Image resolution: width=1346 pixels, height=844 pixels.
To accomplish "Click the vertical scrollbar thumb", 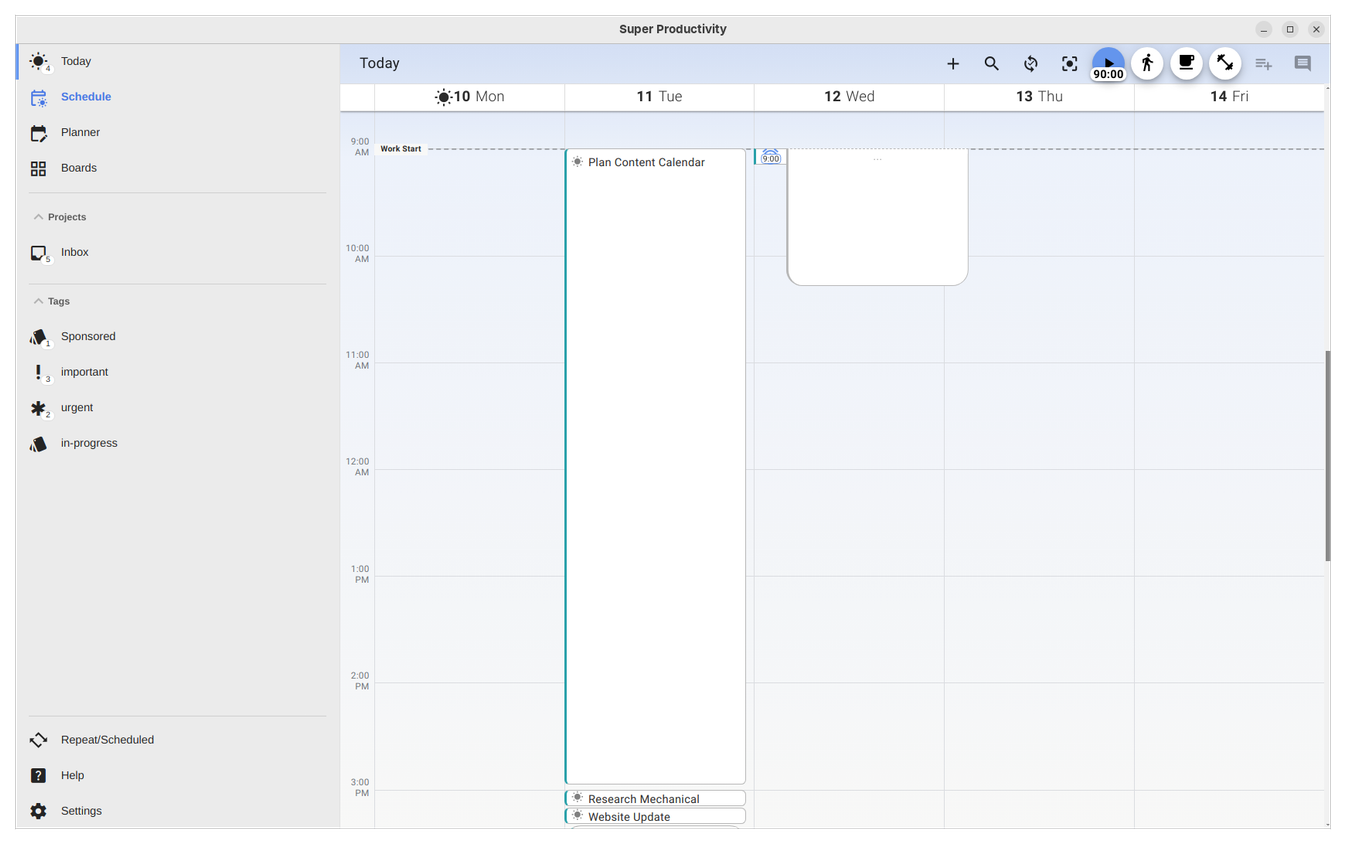I will point(1327,456).
